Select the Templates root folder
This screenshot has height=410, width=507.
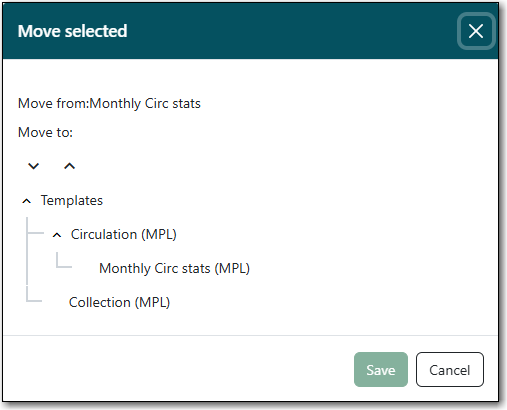pos(72,201)
